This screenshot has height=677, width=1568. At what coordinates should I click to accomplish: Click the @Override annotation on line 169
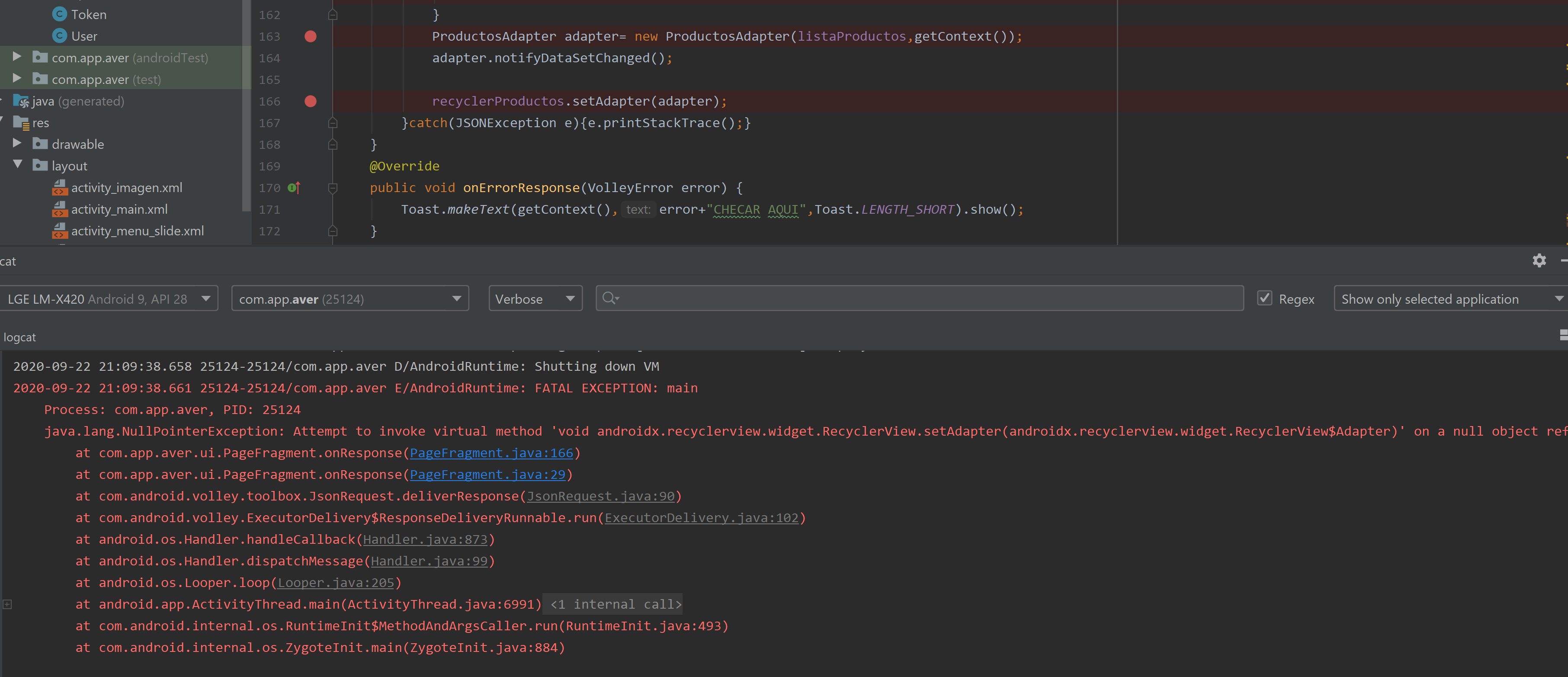pyautogui.click(x=404, y=166)
